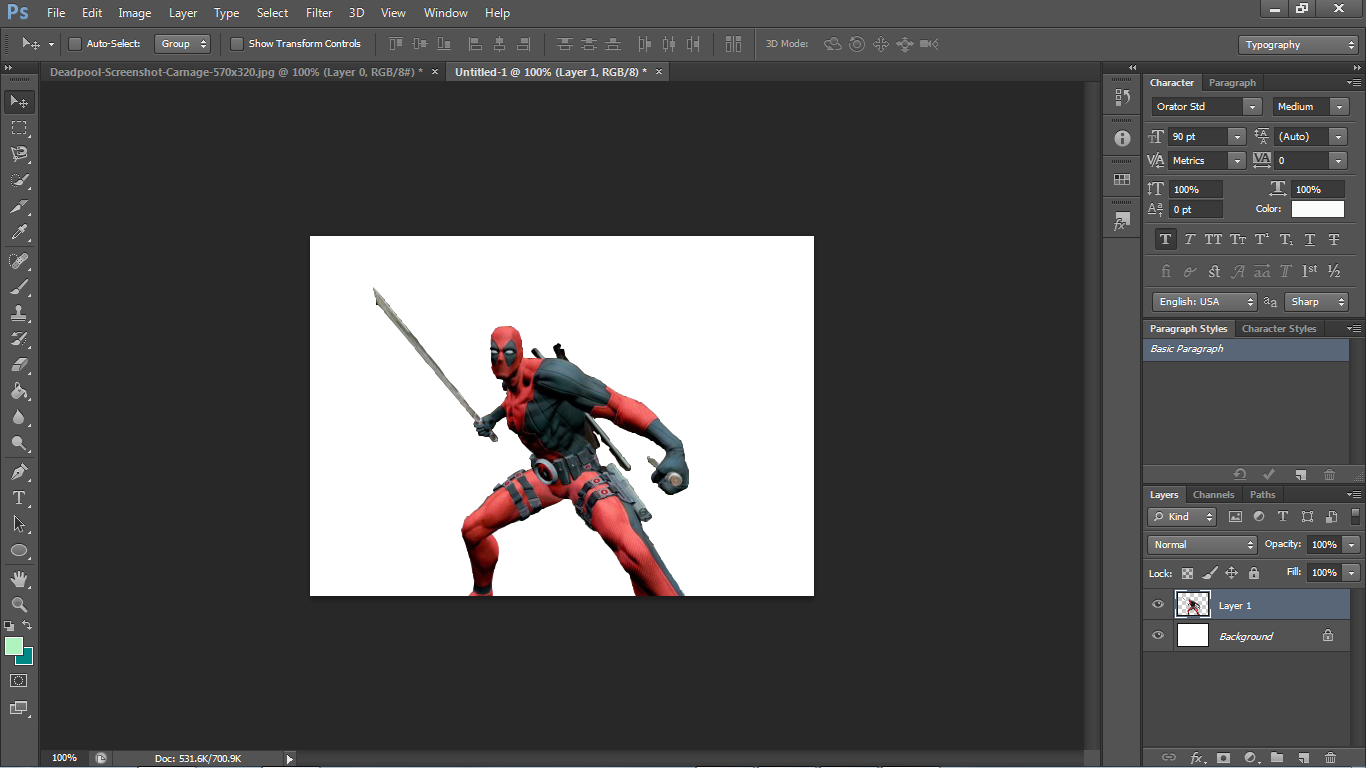
Task: Delete layer with trash icon in Layers panel
Action: click(1330, 758)
